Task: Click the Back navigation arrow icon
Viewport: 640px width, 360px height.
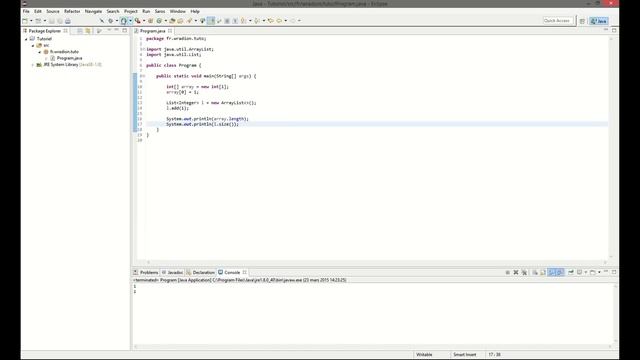Action: pyautogui.click(x=279, y=21)
